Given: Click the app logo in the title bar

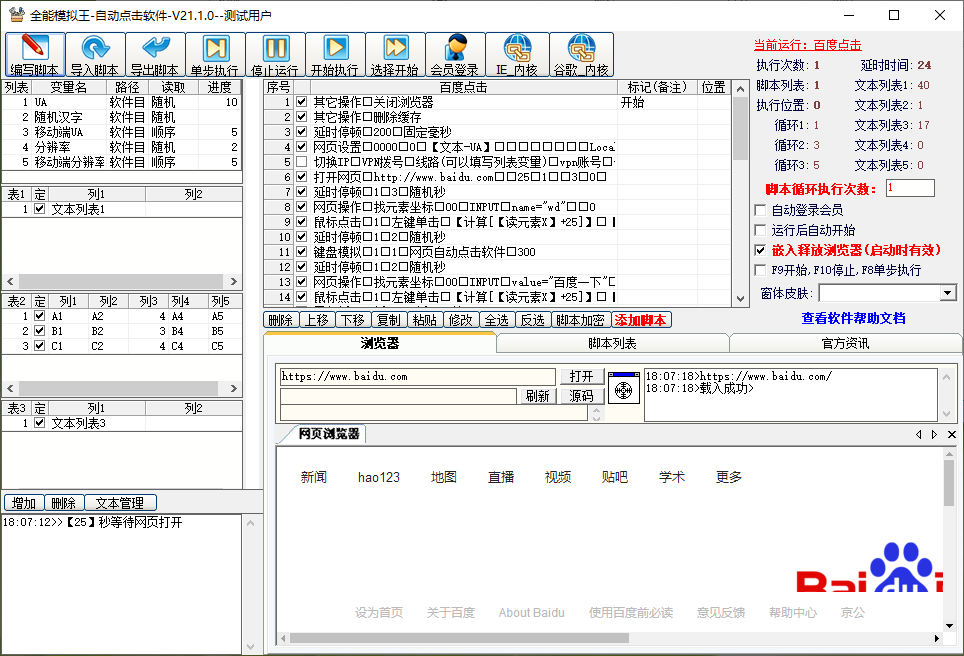Looking at the screenshot, I should click(17, 14).
